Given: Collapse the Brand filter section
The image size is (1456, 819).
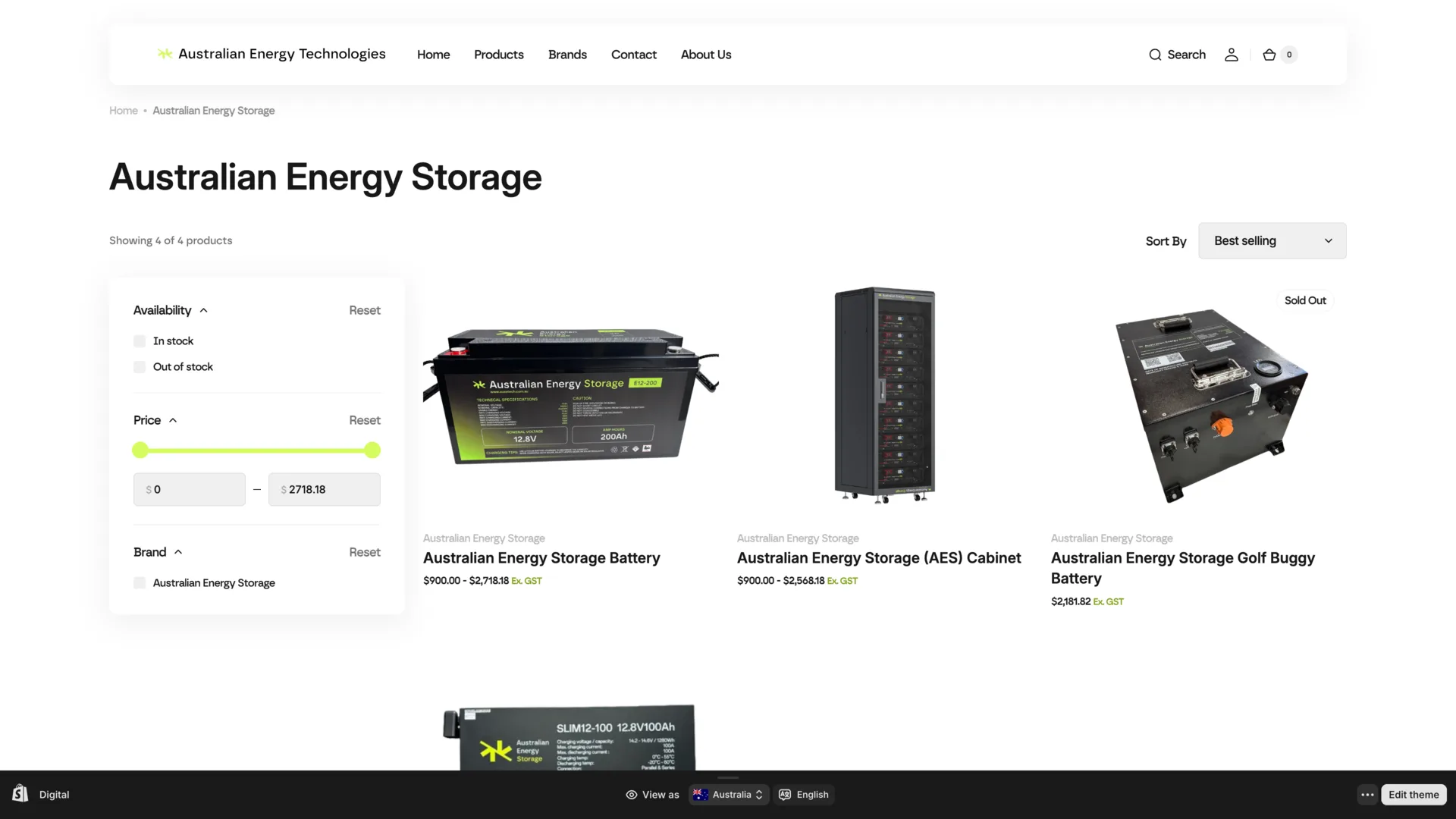Looking at the screenshot, I should [x=158, y=552].
